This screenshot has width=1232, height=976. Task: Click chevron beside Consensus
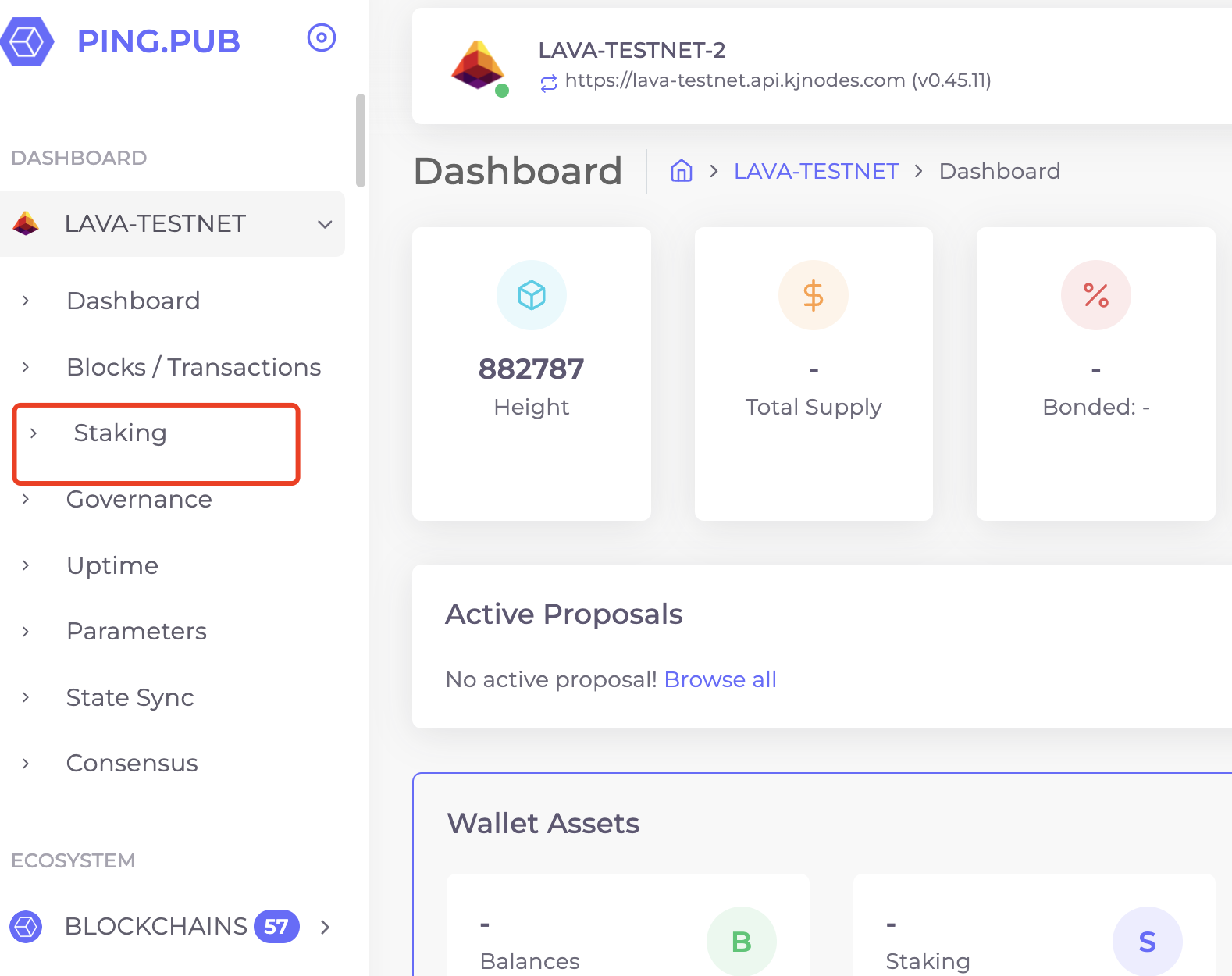coord(26,763)
